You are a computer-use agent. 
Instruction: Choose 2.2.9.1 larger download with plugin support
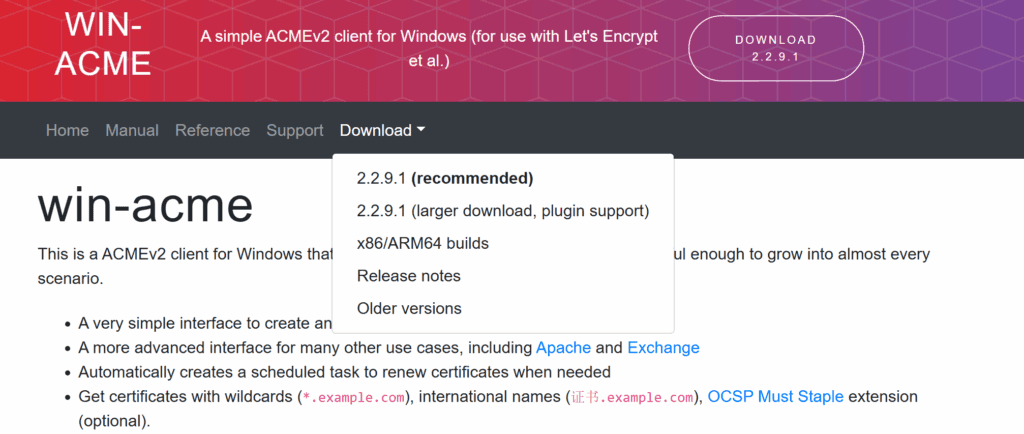[503, 211]
